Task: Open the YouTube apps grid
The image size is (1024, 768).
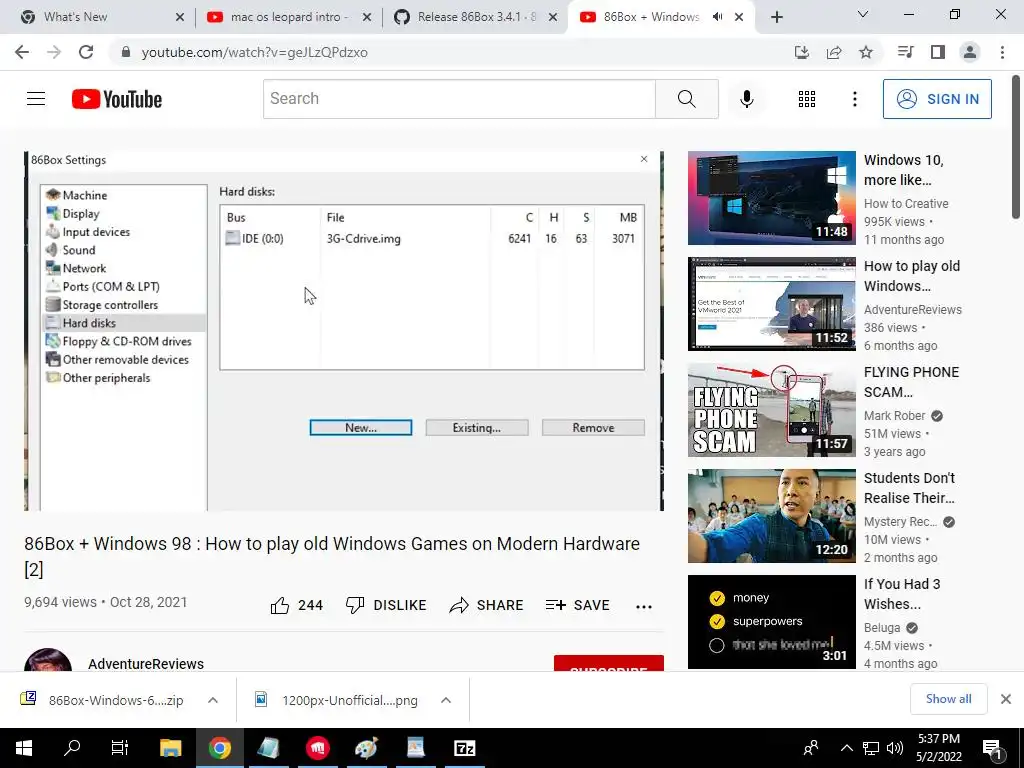Action: pos(807,99)
